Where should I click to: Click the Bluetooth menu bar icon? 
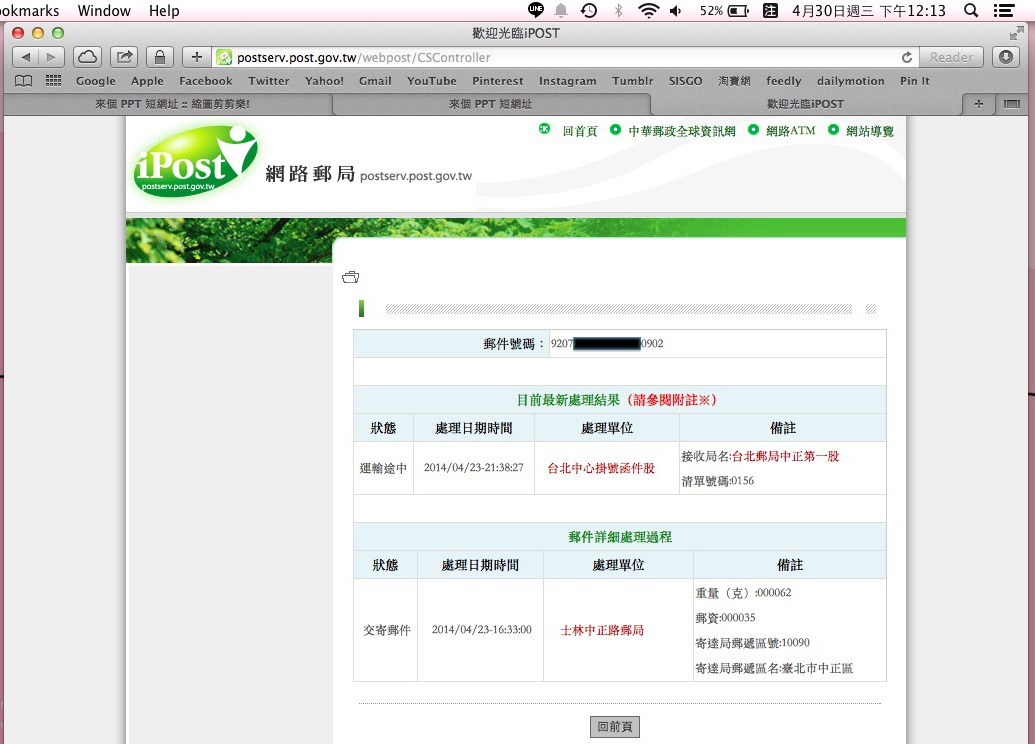pos(618,11)
